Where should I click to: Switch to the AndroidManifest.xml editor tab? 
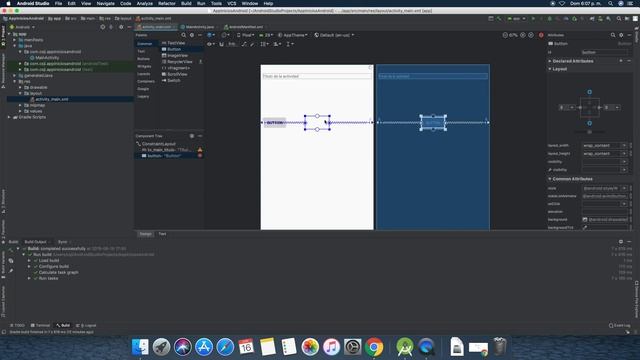tap(246, 27)
